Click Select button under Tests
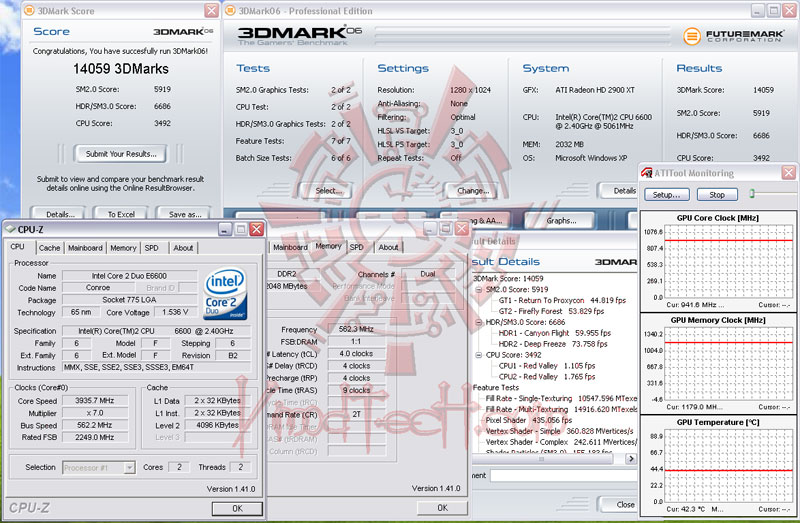 326,191
